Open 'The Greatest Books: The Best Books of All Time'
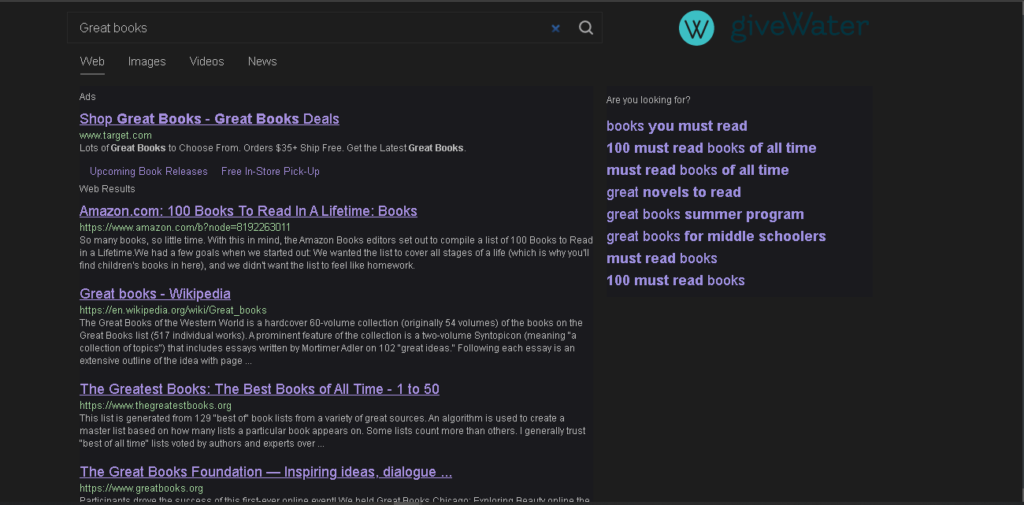1024x505 pixels. click(x=259, y=389)
